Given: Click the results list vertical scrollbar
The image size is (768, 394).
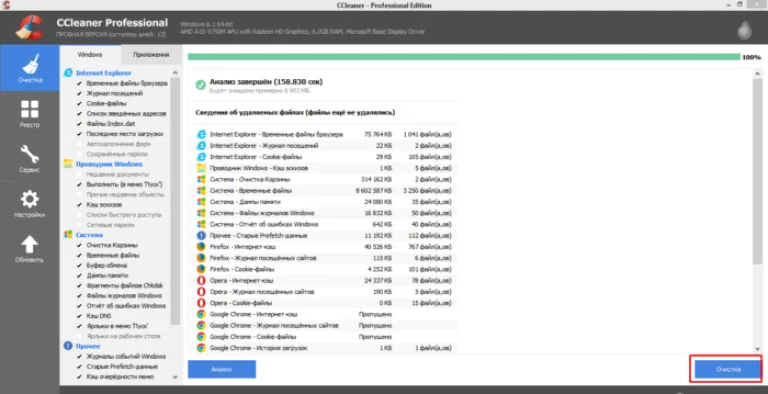Looking at the screenshot, I should [x=757, y=172].
